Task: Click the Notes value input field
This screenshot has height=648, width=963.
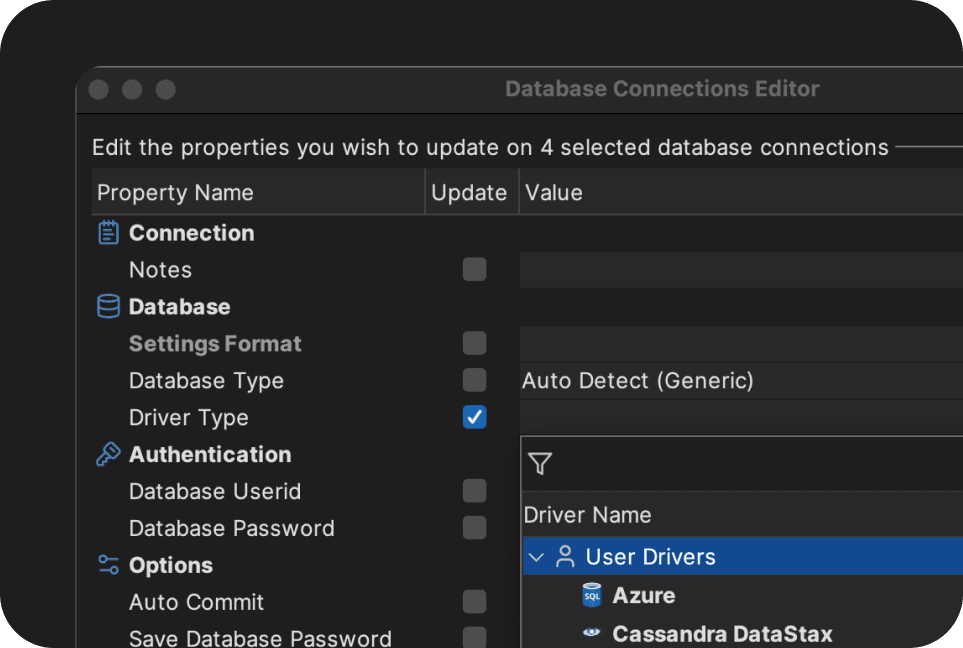Action: [x=740, y=270]
